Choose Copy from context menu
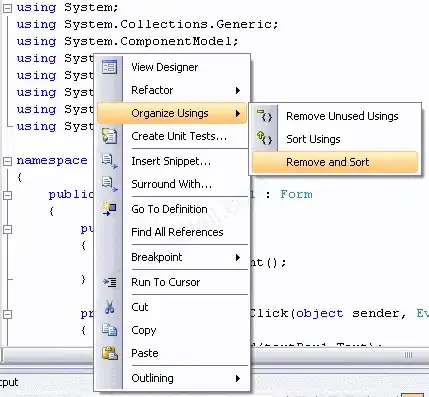Image resolution: width=429 pixels, height=397 pixels. coord(172,330)
